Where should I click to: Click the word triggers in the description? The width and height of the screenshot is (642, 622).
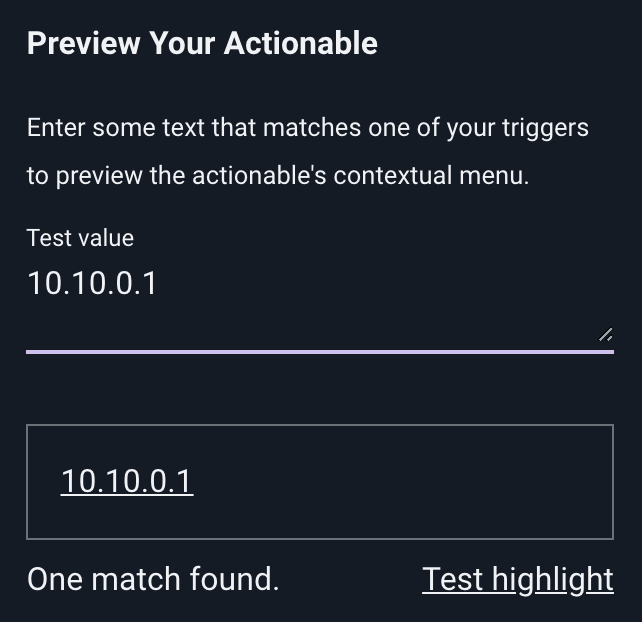545,128
